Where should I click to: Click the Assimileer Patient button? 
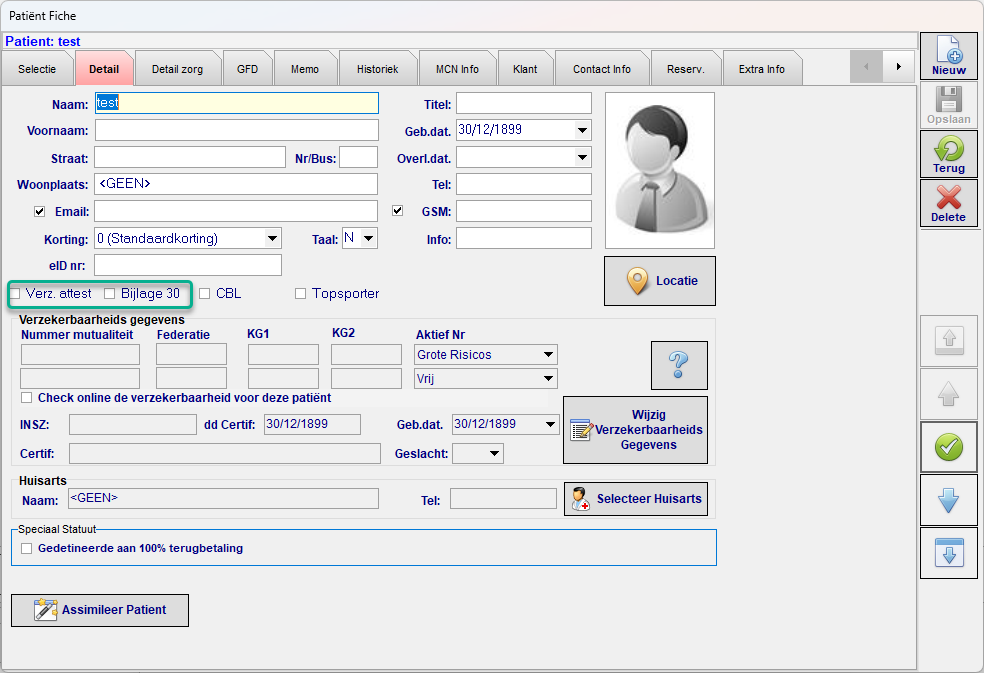tap(100, 610)
